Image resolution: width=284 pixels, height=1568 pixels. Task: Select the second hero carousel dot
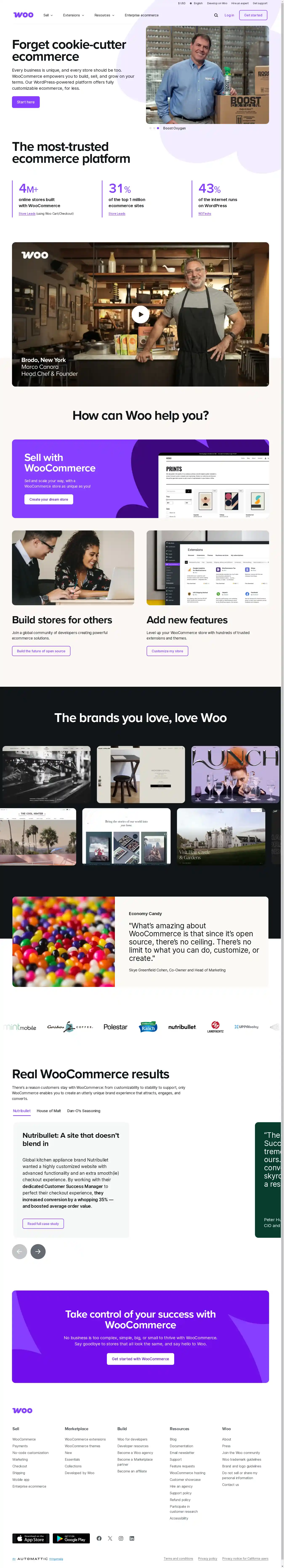(x=154, y=128)
